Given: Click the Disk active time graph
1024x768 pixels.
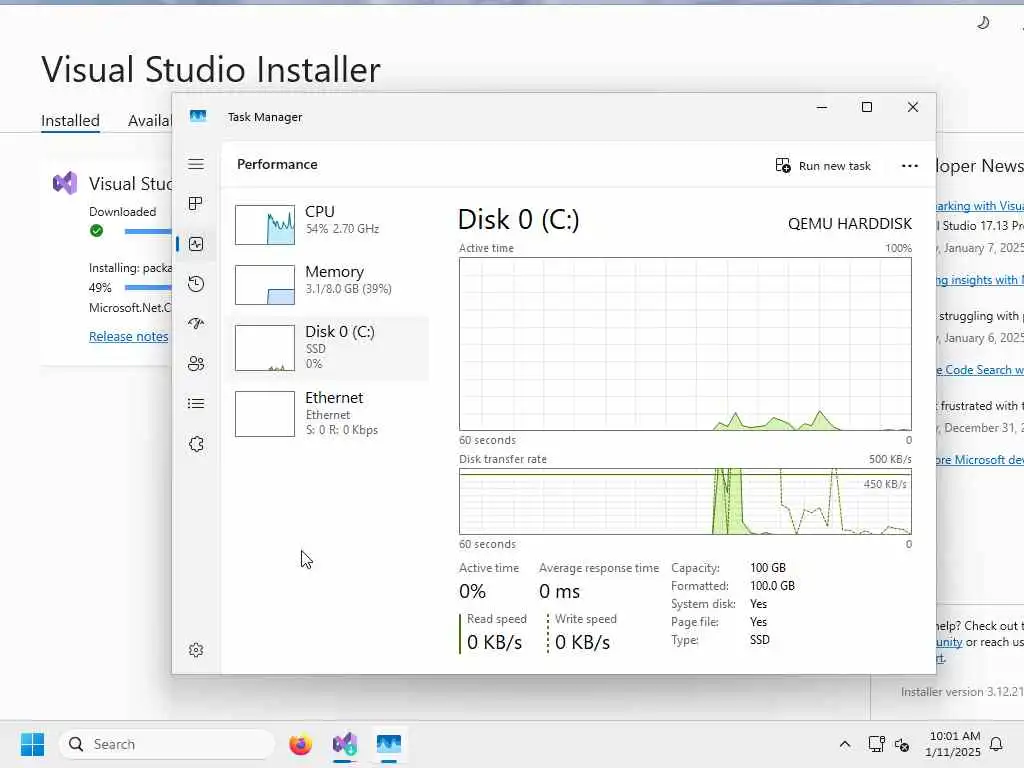Looking at the screenshot, I should coord(685,344).
